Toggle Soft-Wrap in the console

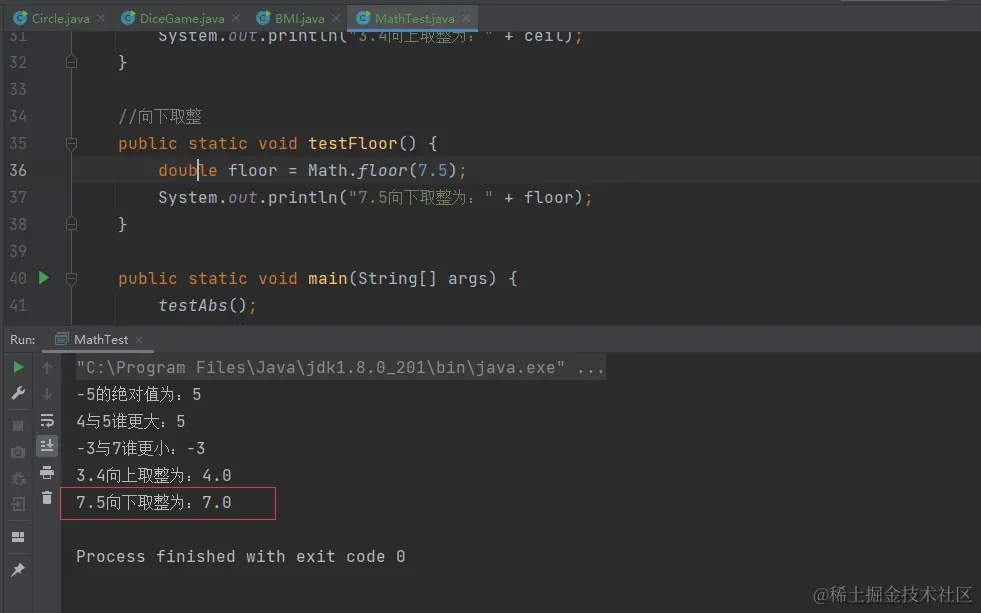pos(47,420)
